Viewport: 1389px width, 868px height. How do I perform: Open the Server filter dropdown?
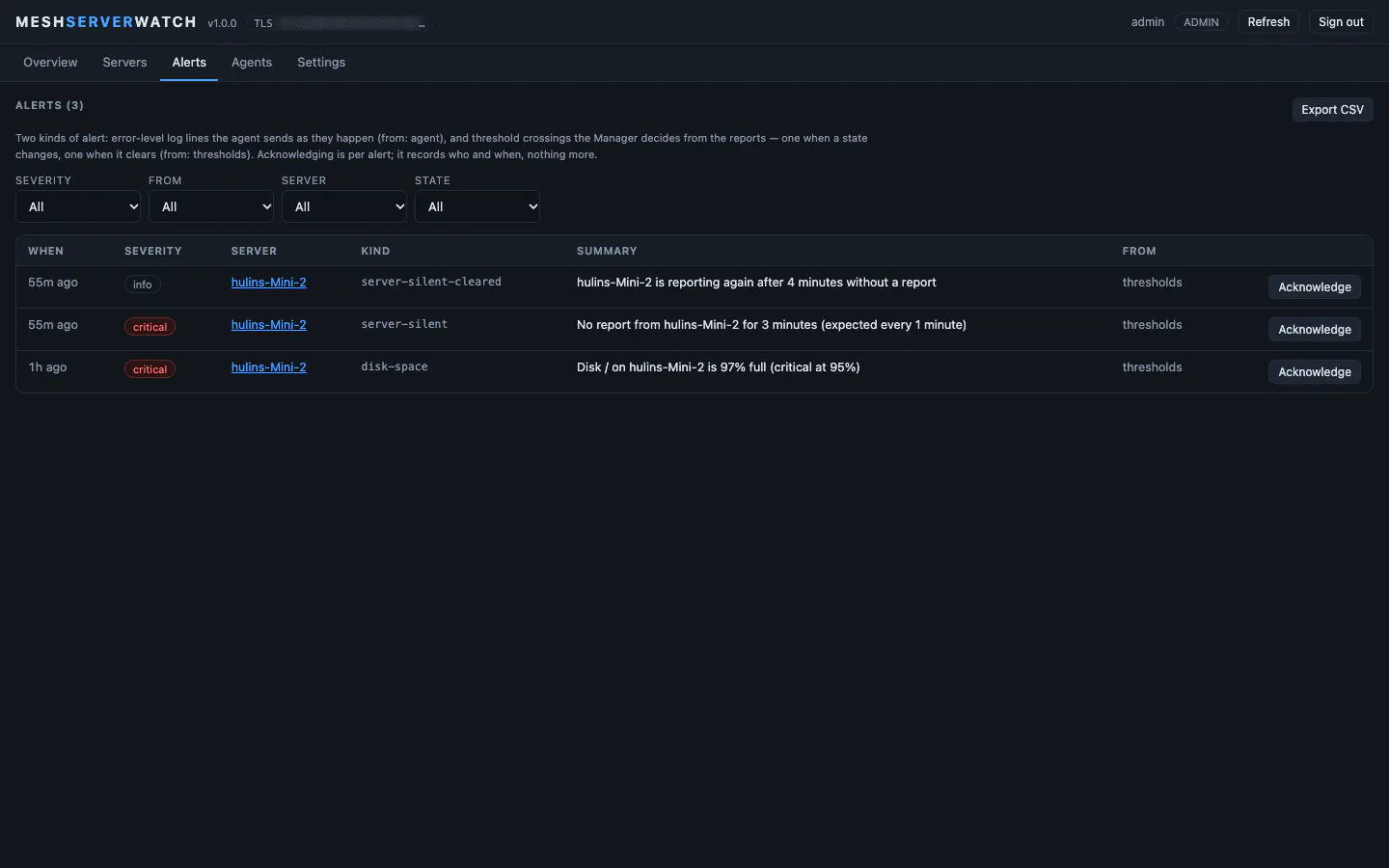344,206
